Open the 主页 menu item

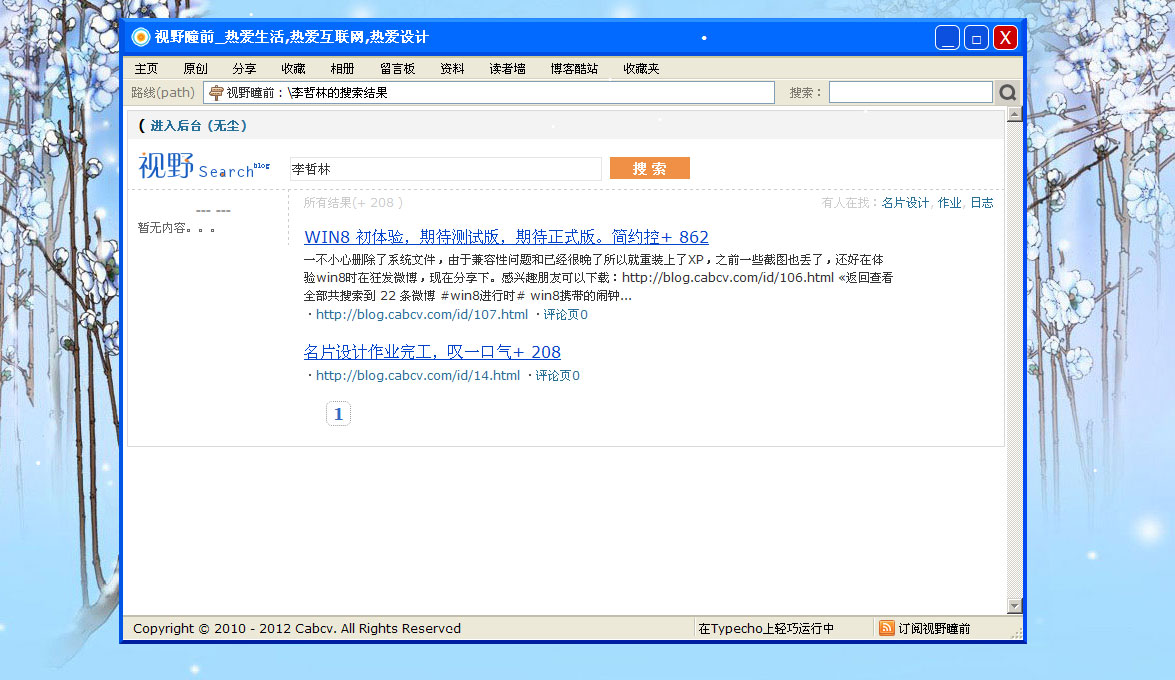pos(146,68)
